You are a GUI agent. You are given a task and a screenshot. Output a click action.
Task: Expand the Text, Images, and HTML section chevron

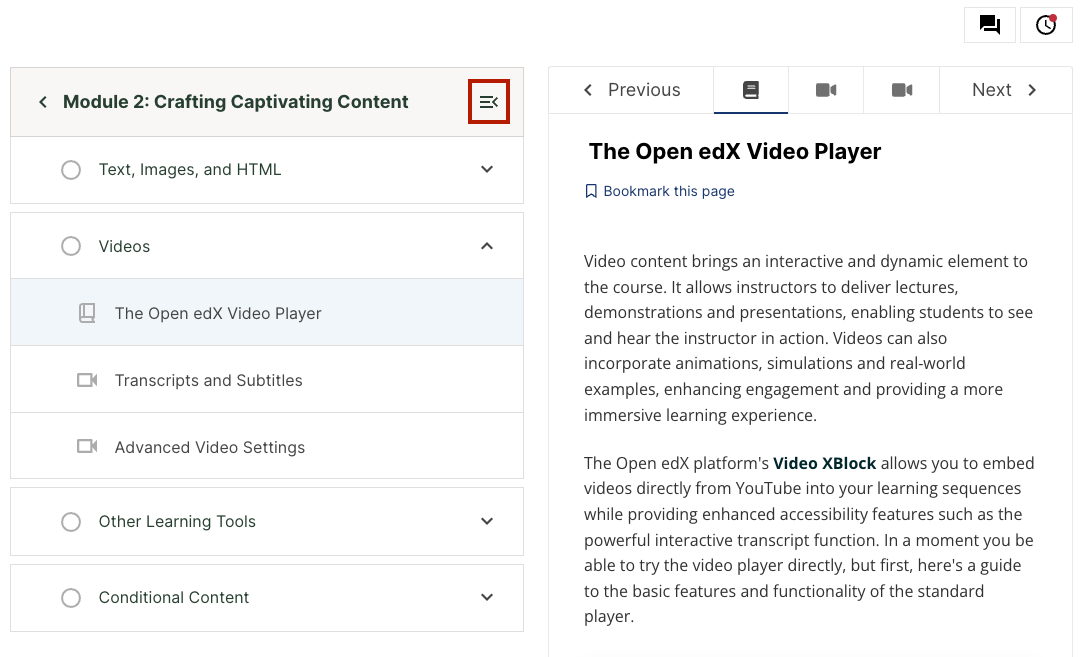pyautogui.click(x=487, y=170)
